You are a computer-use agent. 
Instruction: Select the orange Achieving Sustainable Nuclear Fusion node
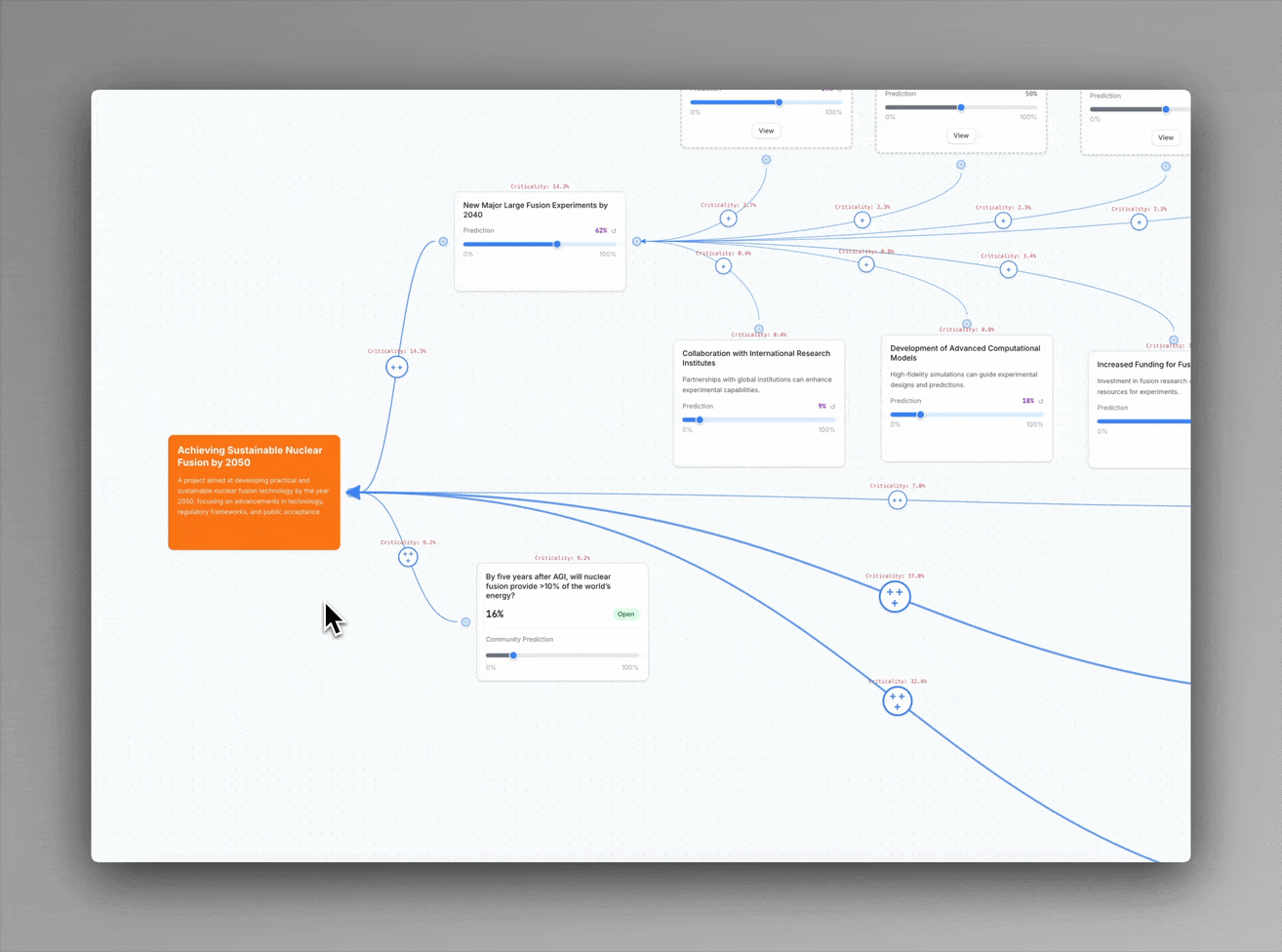254,492
